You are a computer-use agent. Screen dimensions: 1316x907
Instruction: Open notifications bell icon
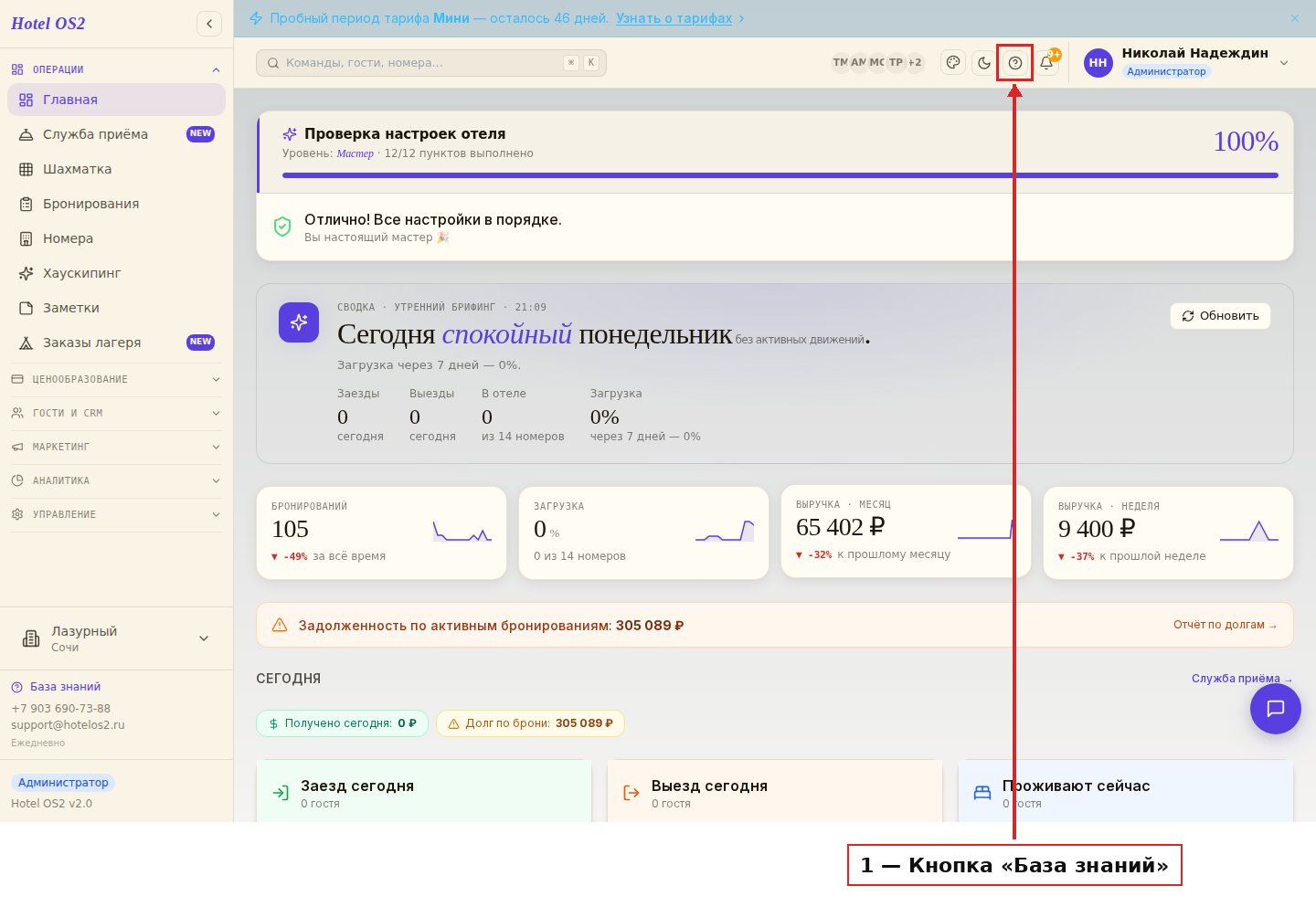pyautogui.click(x=1046, y=63)
